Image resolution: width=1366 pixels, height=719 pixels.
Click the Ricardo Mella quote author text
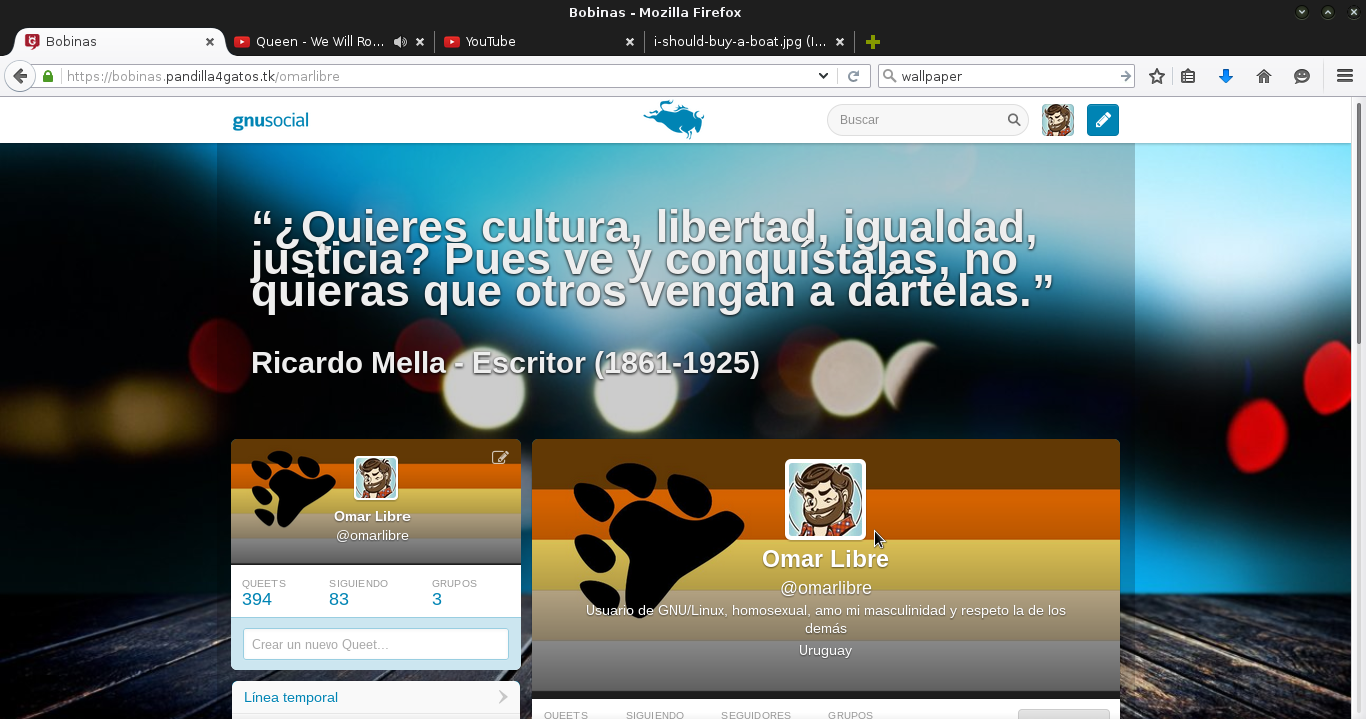coord(505,362)
